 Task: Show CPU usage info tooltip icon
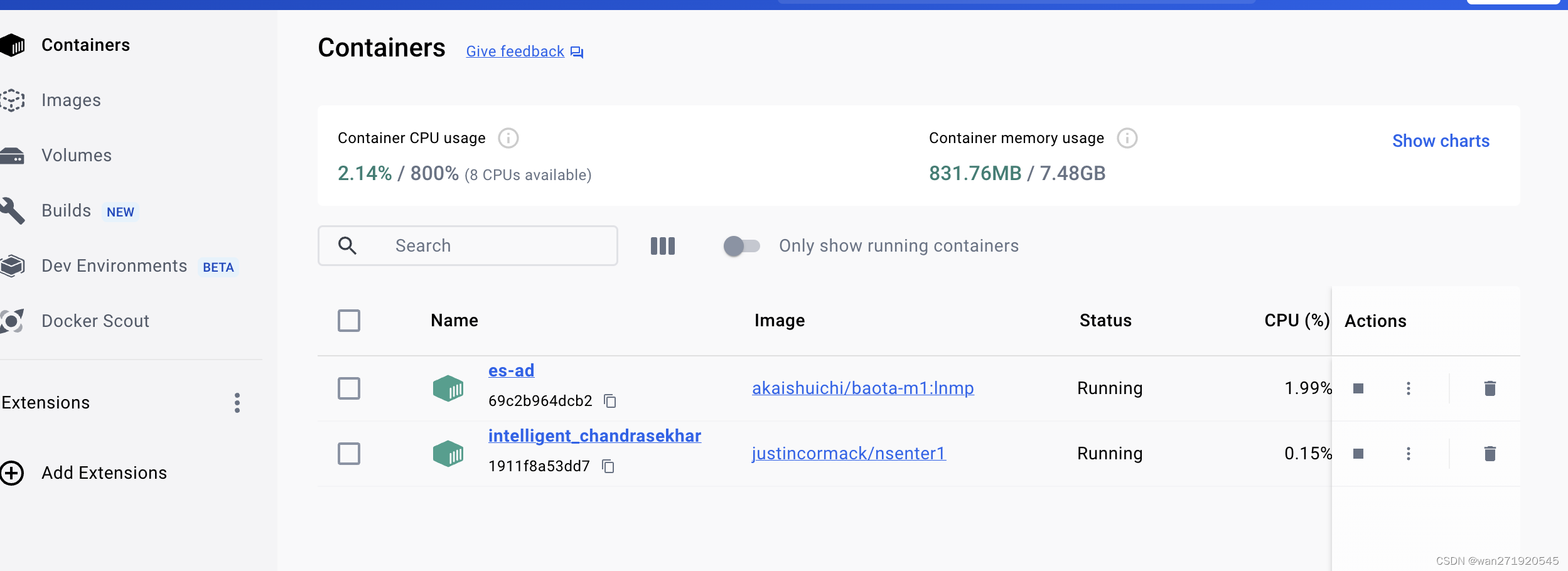click(508, 138)
